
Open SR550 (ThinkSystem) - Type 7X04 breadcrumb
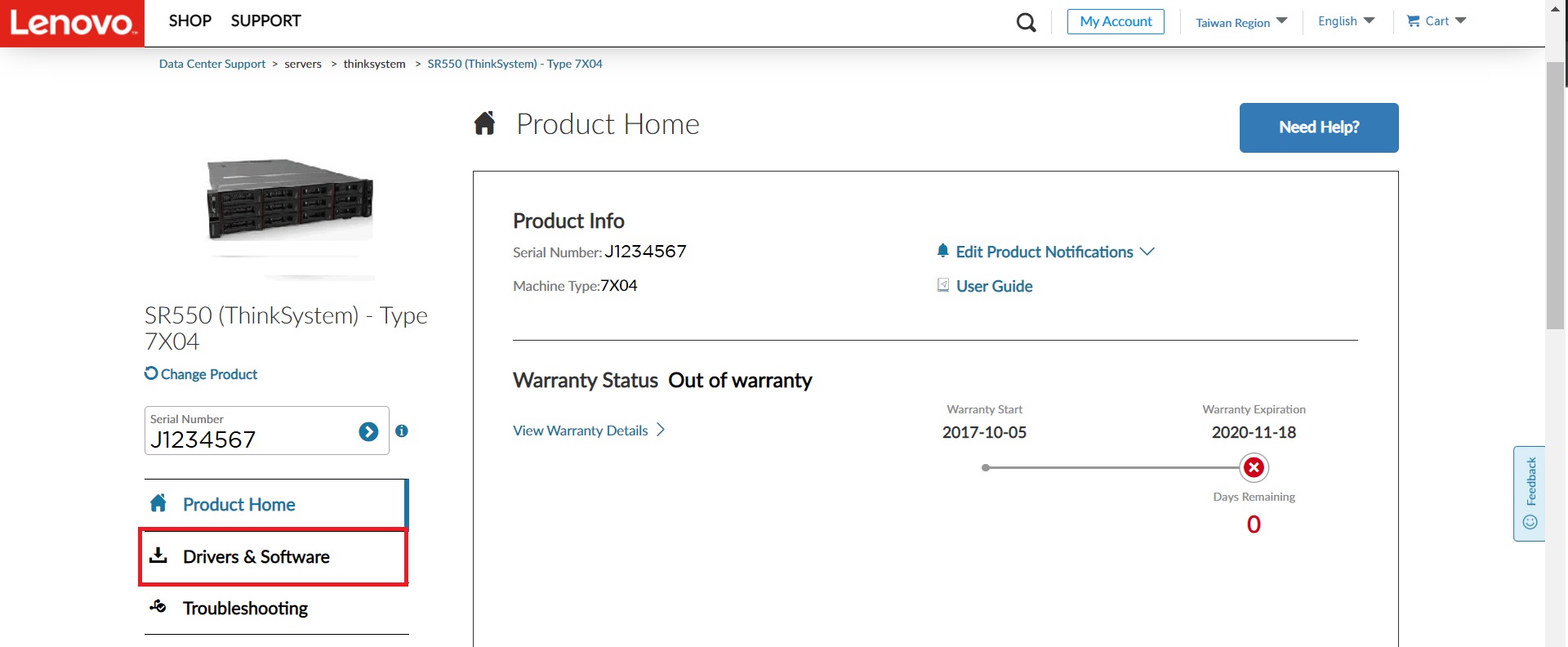(x=514, y=64)
